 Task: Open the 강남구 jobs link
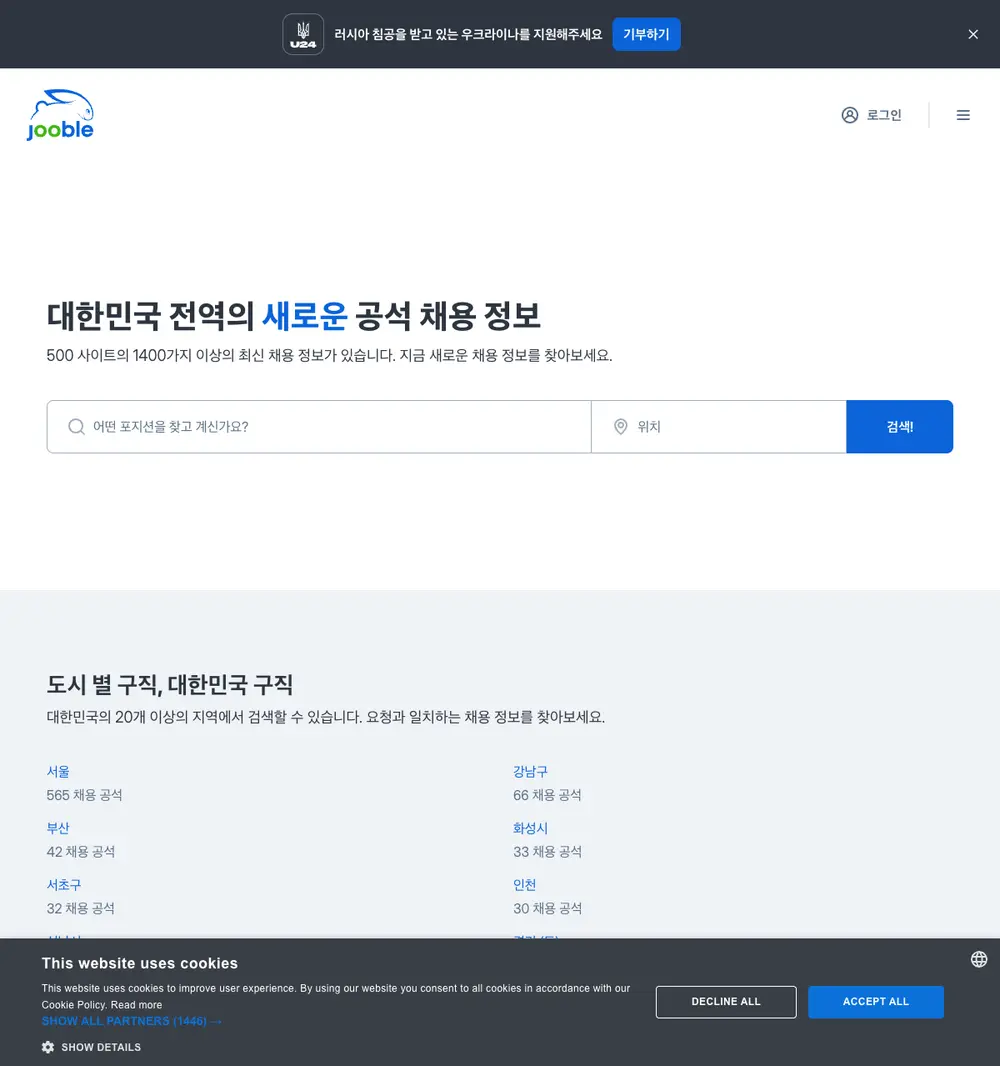(530, 772)
